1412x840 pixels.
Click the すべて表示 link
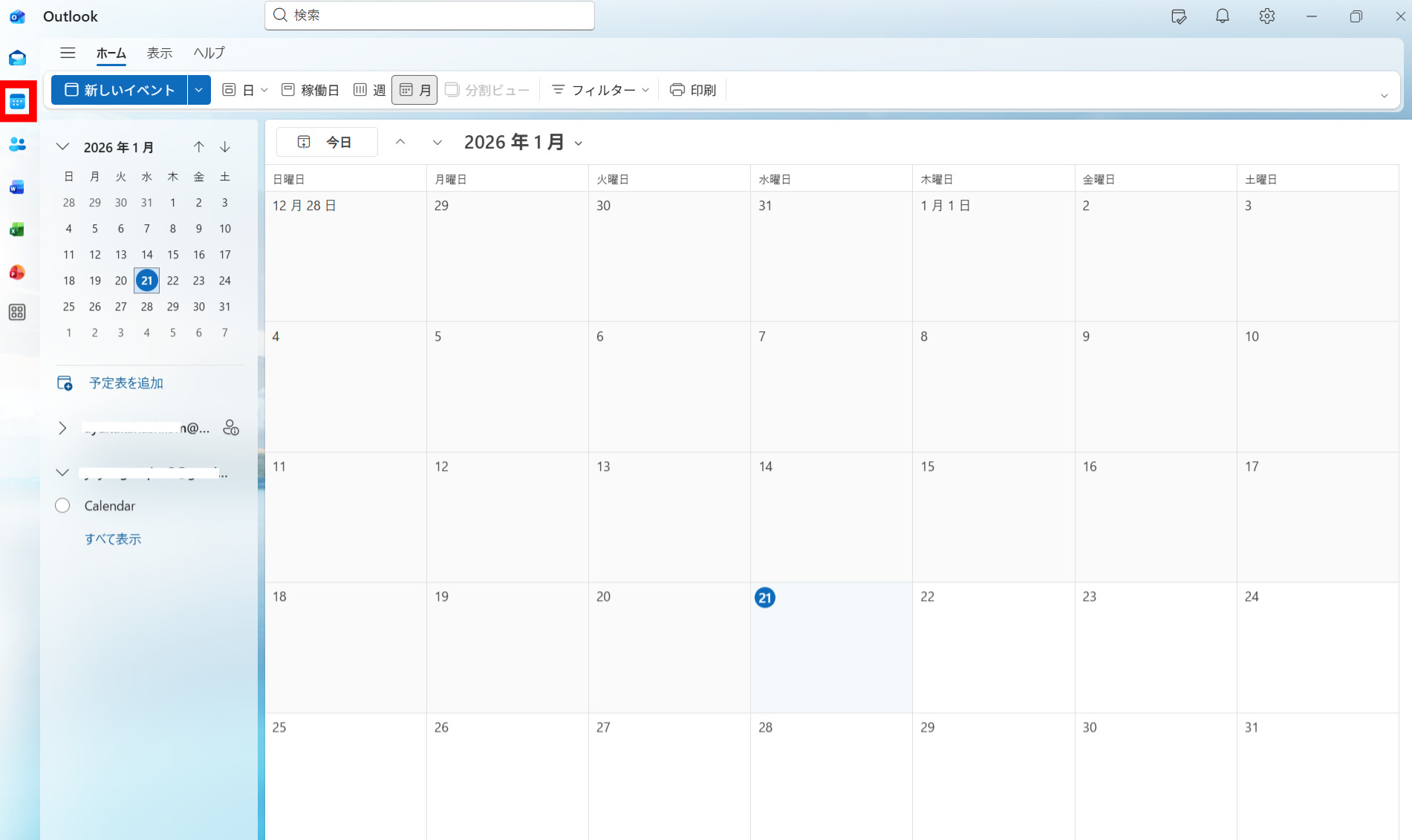point(113,539)
